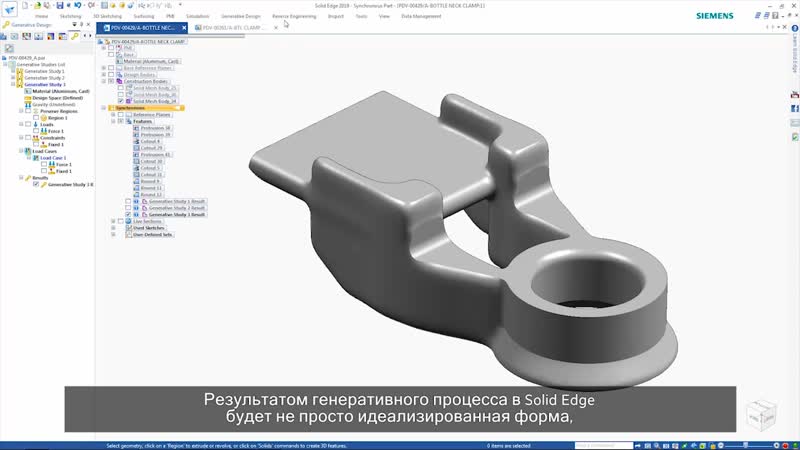This screenshot has width=800, height=450.
Task: Select the first pane tab icon in the docking panel
Action: point(4,36)
